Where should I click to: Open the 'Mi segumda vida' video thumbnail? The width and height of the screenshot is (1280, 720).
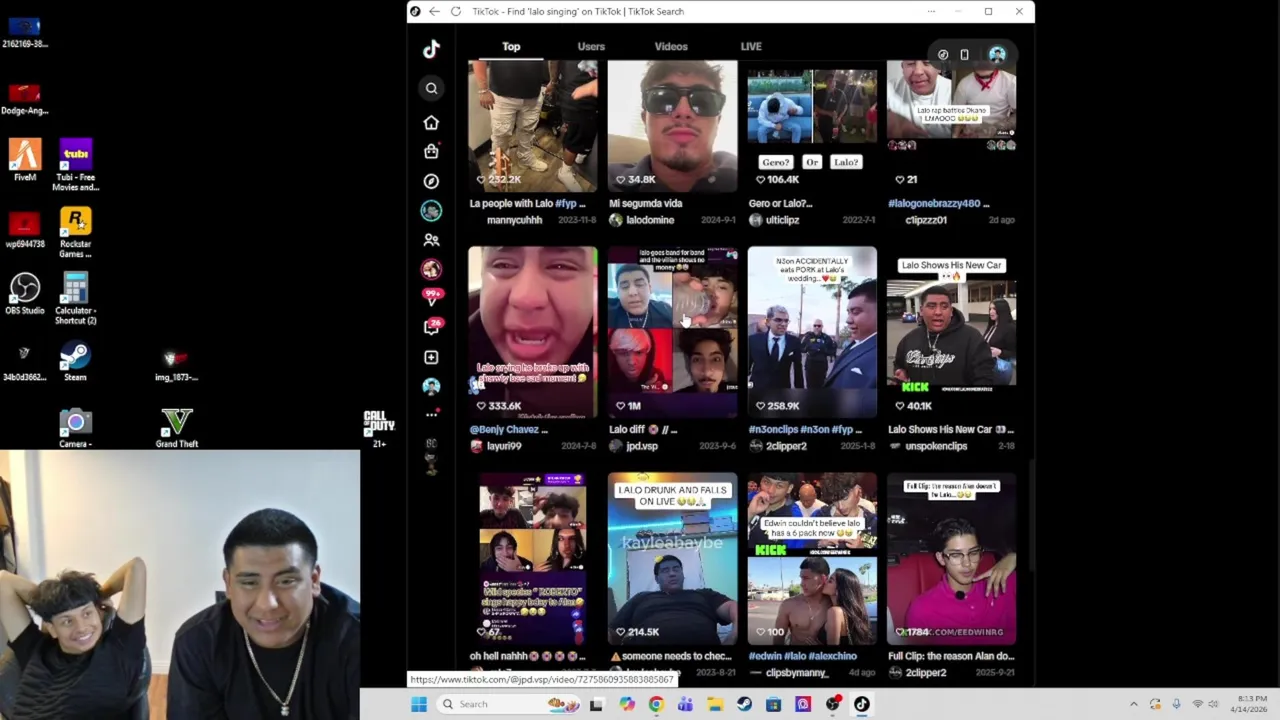click(673, 126)
